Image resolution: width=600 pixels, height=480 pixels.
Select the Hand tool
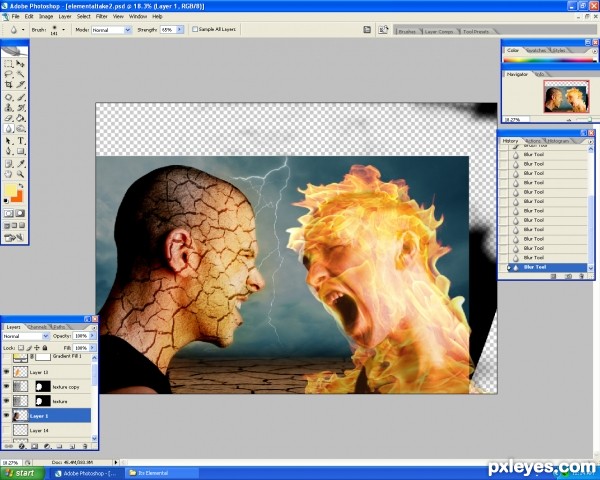(9, 174)
